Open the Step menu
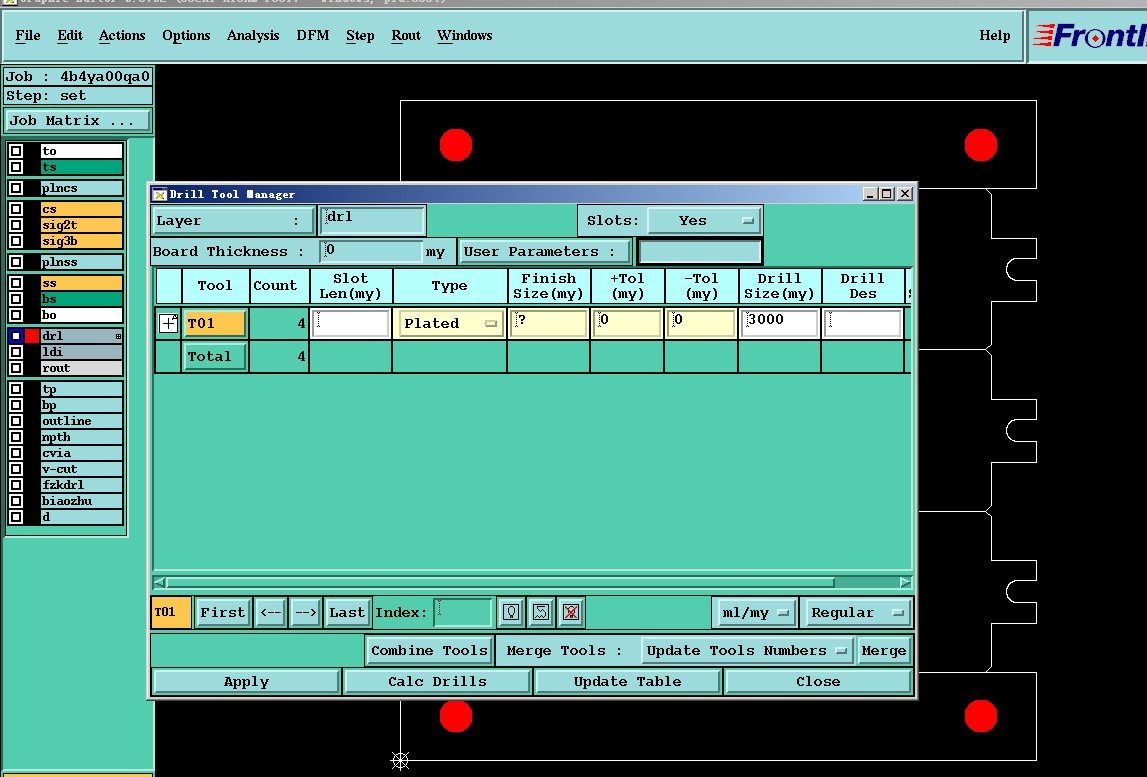Screen dimensions: 1147x777 click(360, 35)
